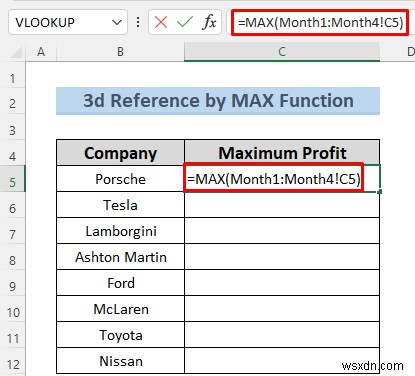This screenshot has width=415, height=376.
Task: Select empty profit cell next to Ashton Martin
Action: click(x=282, y=257)
